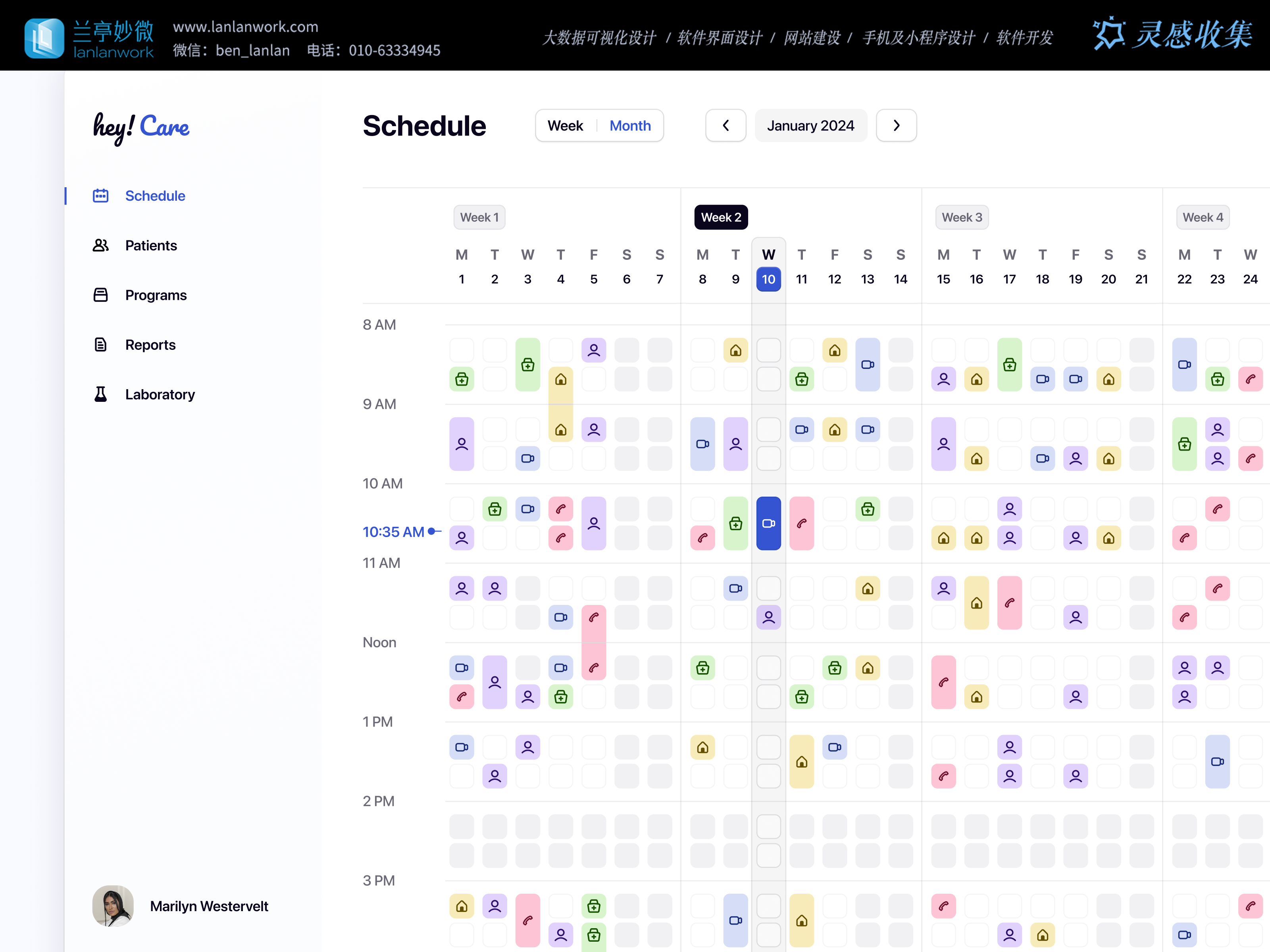Go to previous month with left chevron

coord(726,126)
